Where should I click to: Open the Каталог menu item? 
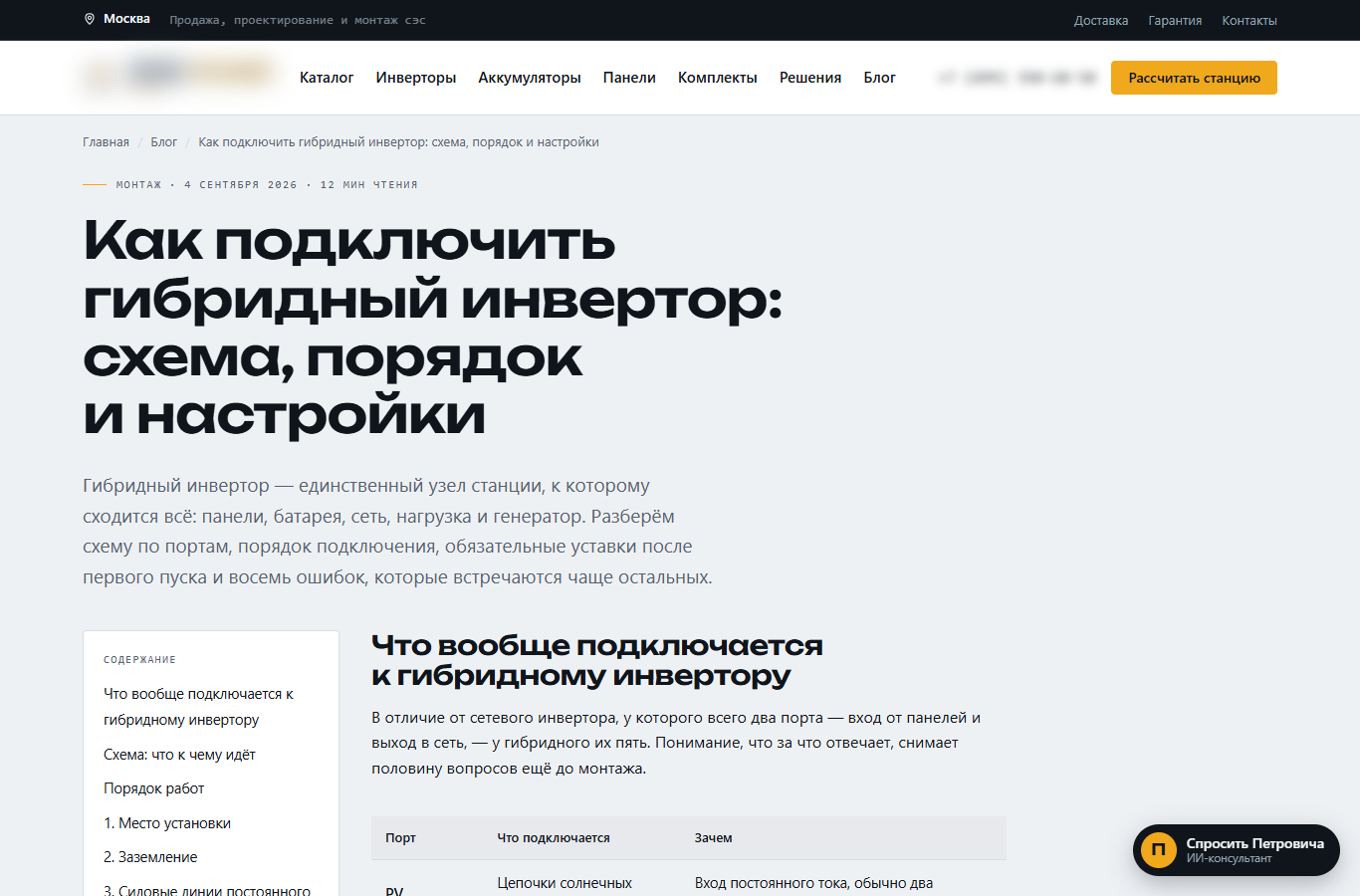pos(327,78)
